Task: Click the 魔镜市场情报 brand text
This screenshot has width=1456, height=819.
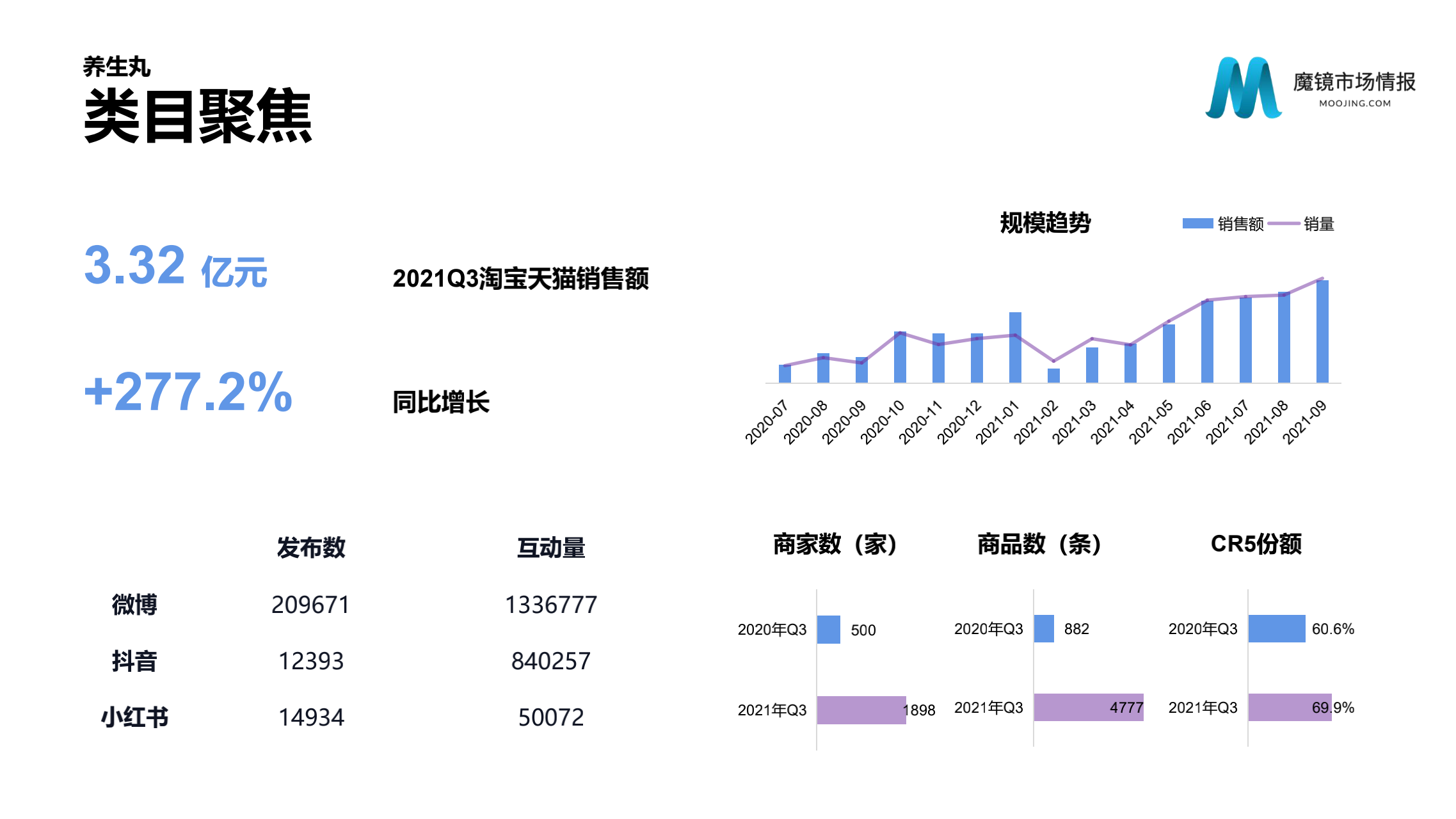Action: 1354,82
